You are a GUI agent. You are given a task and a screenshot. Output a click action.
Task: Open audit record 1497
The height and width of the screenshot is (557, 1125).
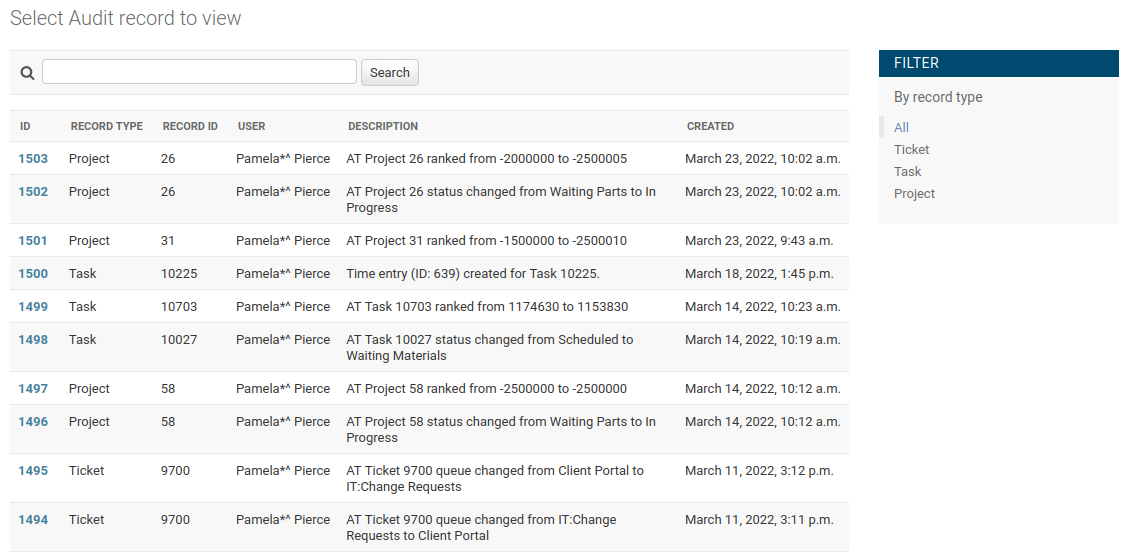pos(33,388)
